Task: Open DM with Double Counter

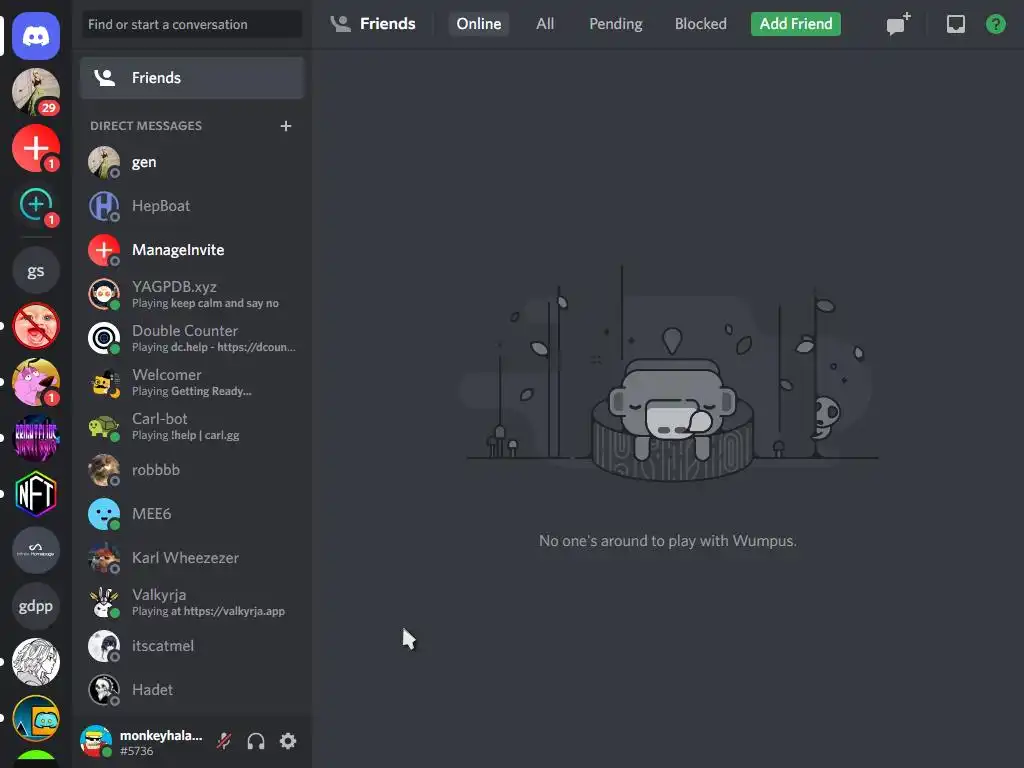Action: tap(192, 338)
